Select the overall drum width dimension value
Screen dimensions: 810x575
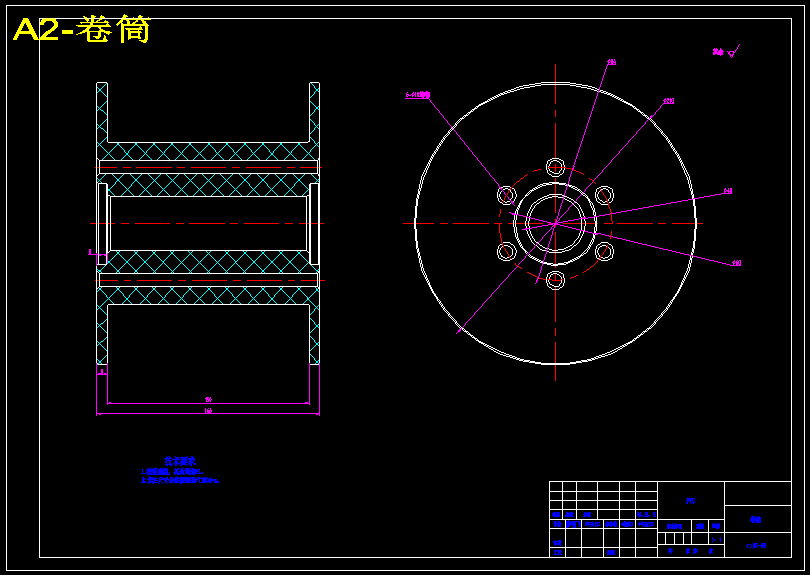(x=208, y=411)
